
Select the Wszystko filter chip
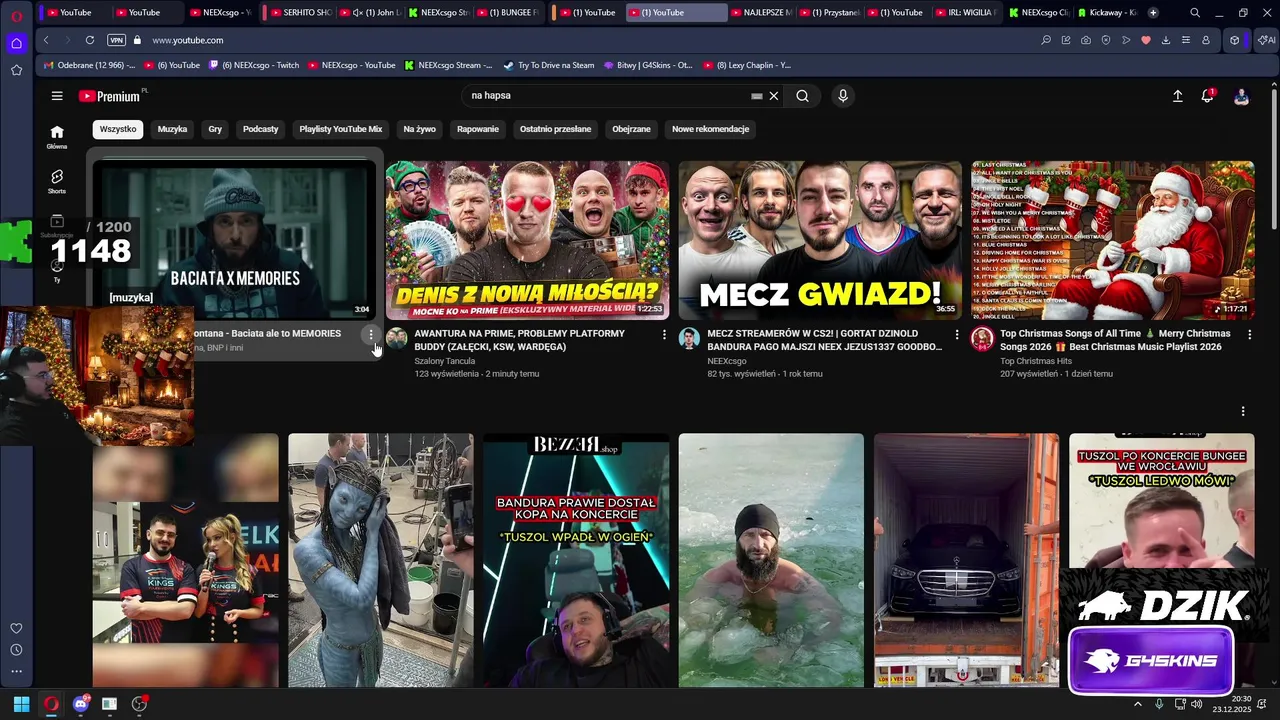click(118, 129)
